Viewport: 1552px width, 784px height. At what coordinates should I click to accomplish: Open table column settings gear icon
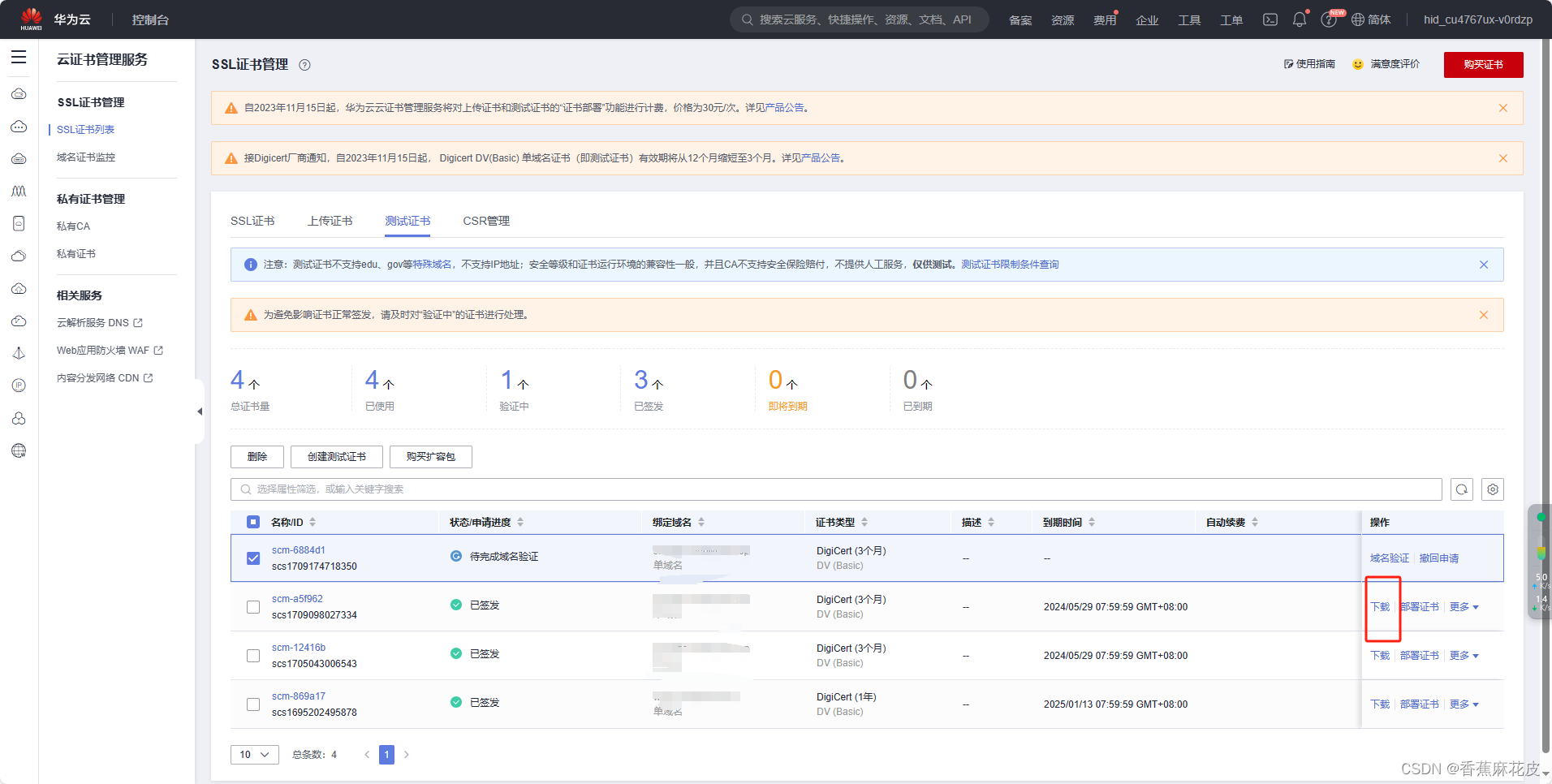[1492, 489]
